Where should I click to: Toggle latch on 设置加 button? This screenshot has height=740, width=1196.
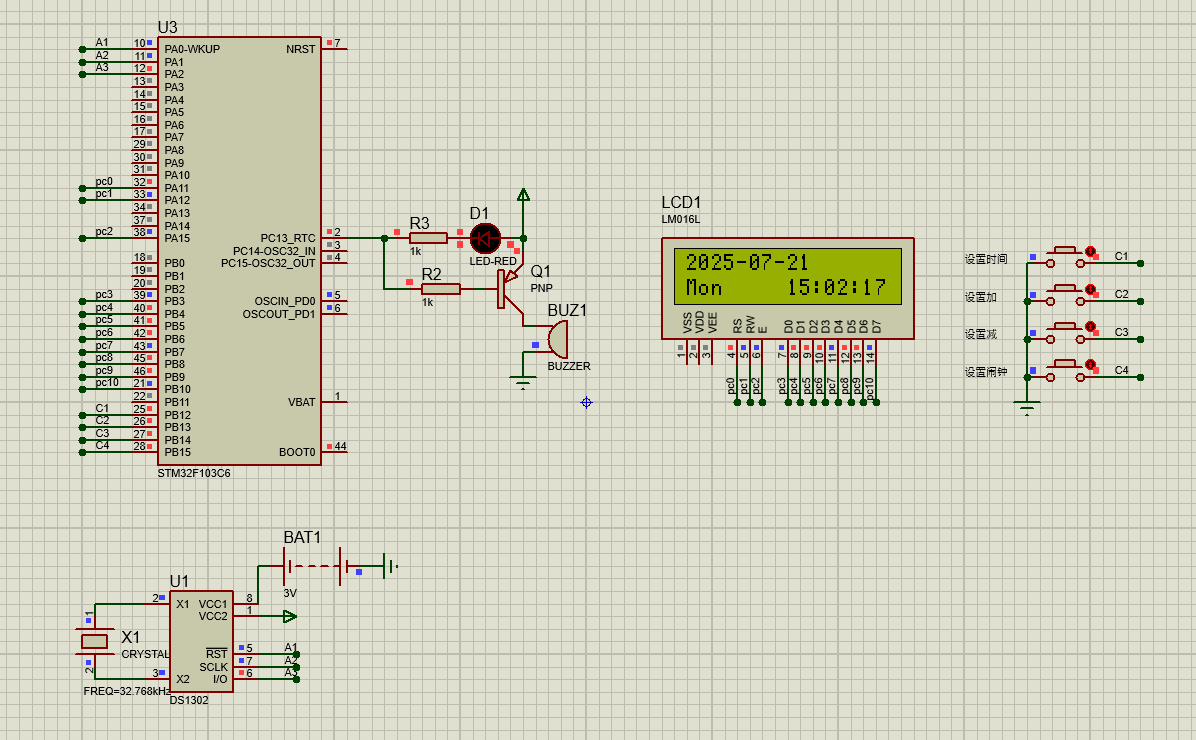(x=1091, y=289)
